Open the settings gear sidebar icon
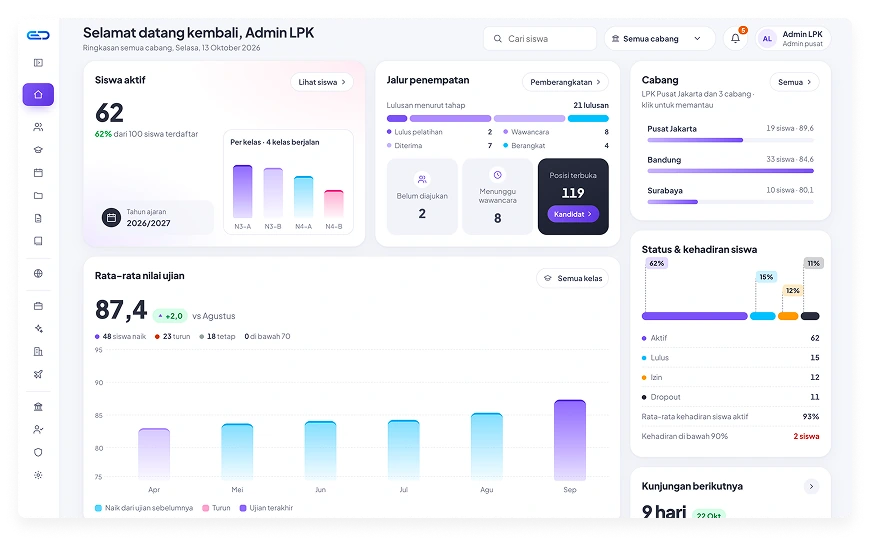 (x=38, y=475)
